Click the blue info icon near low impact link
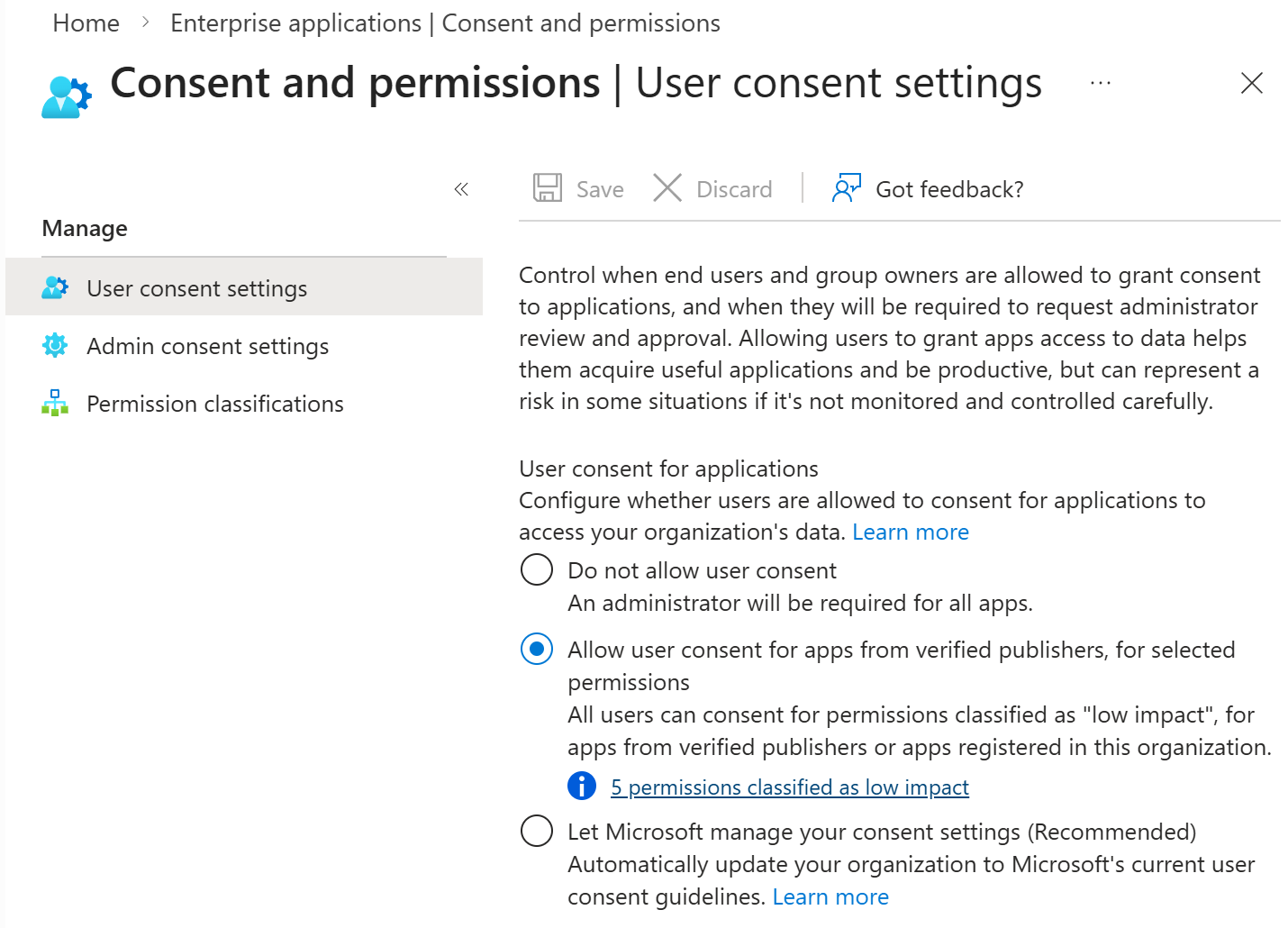 click(x=582, y=786)
